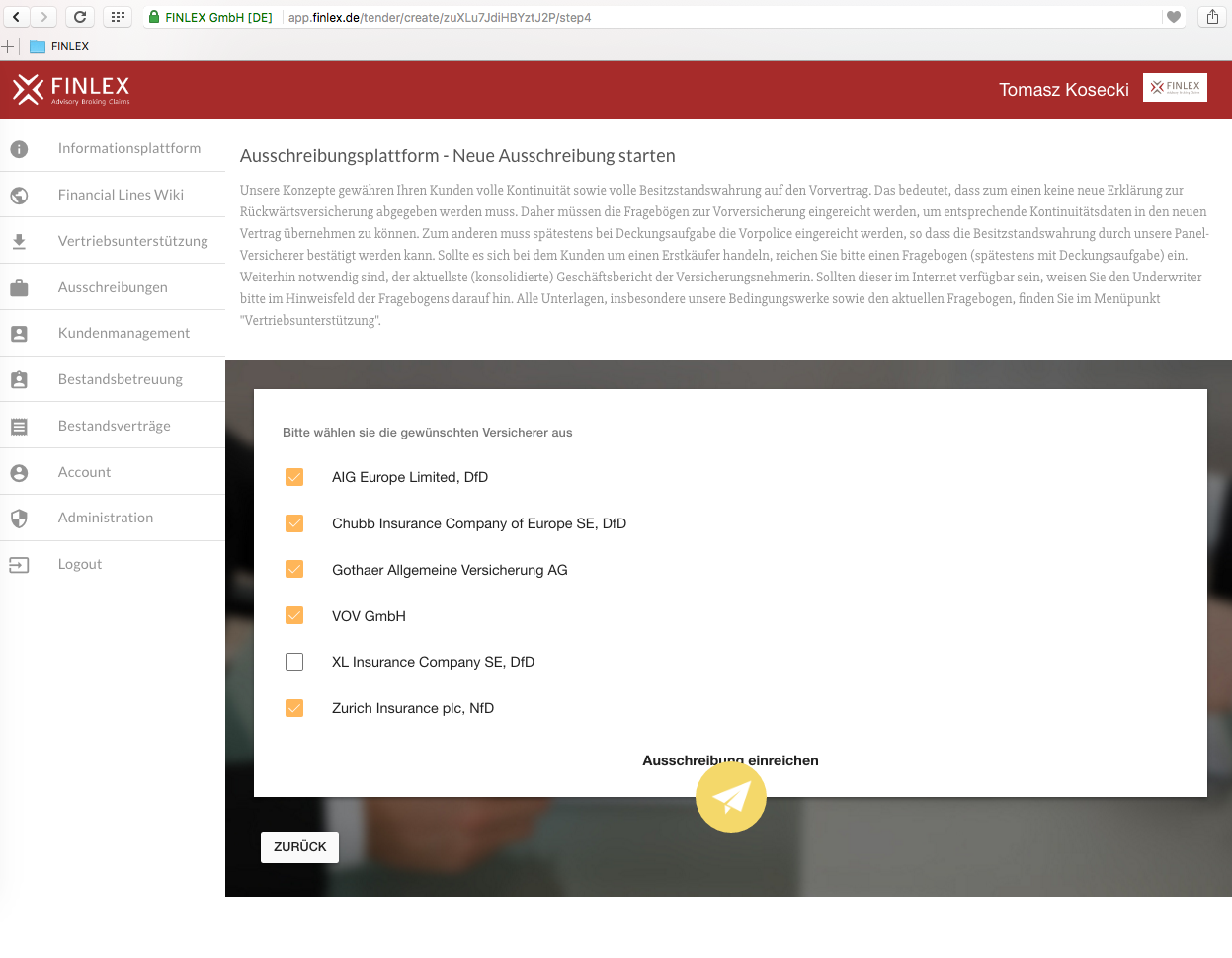Click the AIG Europe Limited, DfD label
This screenshot has height=958, width=1232.
pyautogui.click(x=410, y=477)
